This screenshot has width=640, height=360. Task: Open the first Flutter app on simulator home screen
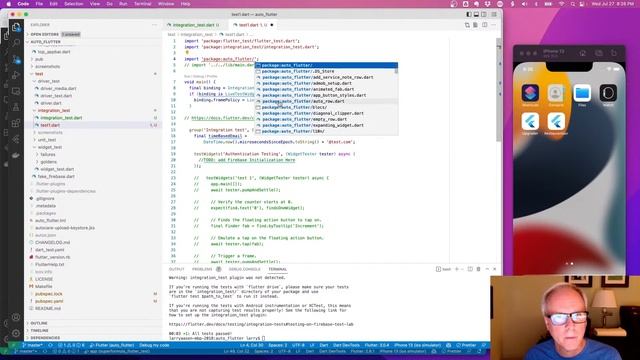[530, 122]
